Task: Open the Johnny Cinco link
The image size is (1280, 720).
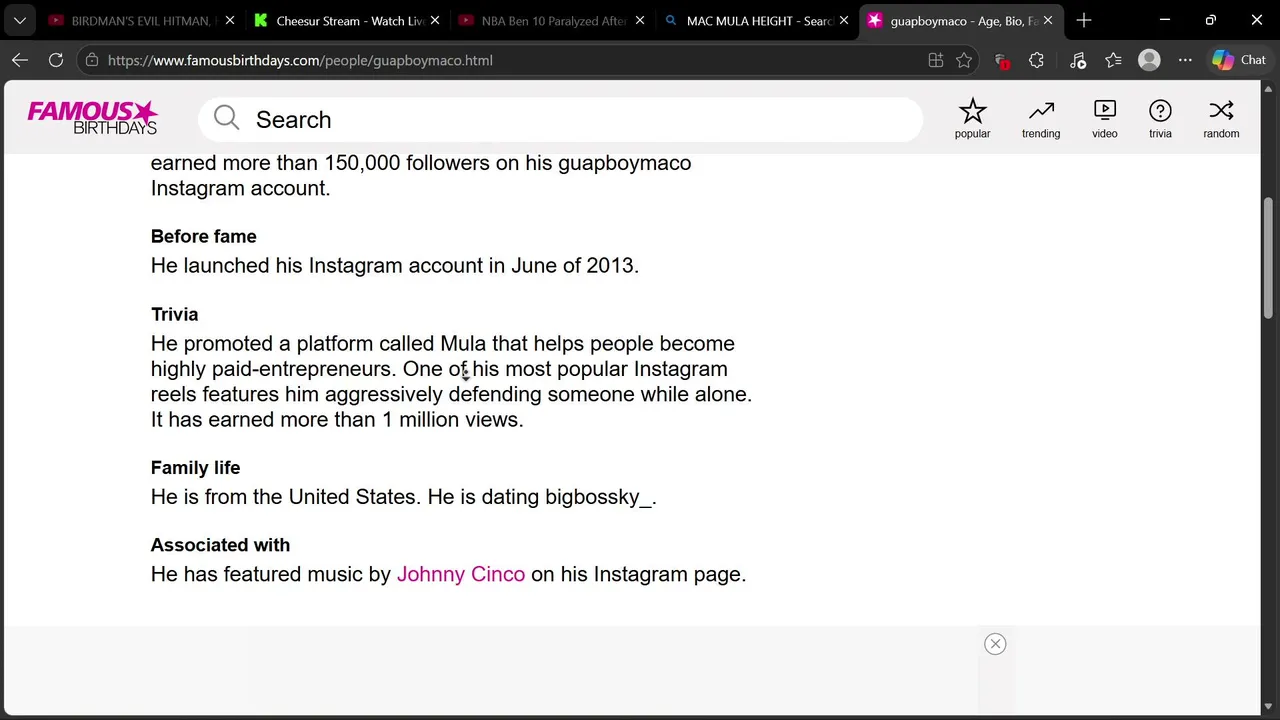Action: tap(460, 574)
